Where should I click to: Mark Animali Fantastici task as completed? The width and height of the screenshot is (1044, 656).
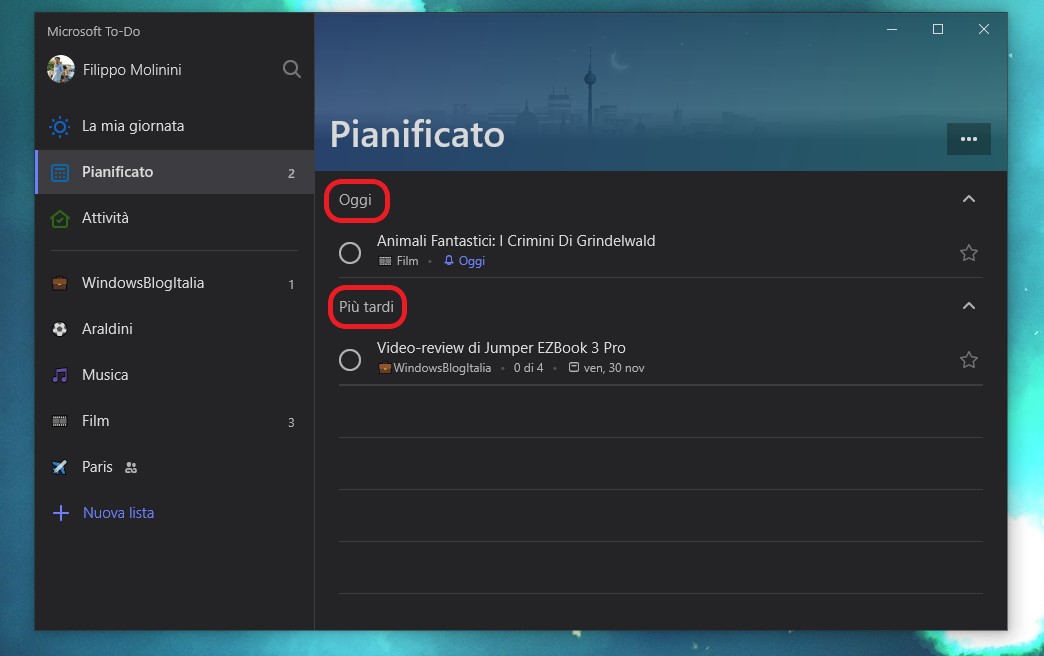pyautogui.click(x=350, y=253)
